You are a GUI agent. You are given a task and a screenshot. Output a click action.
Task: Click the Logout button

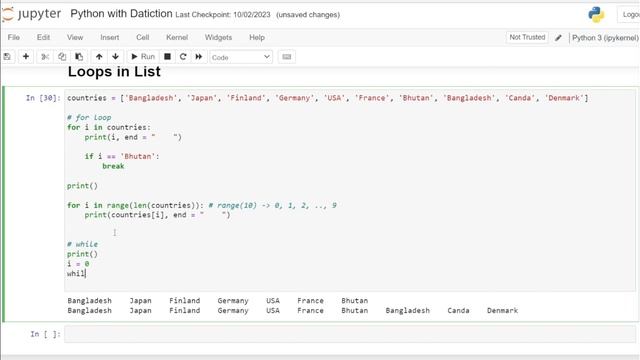point(629,15)
